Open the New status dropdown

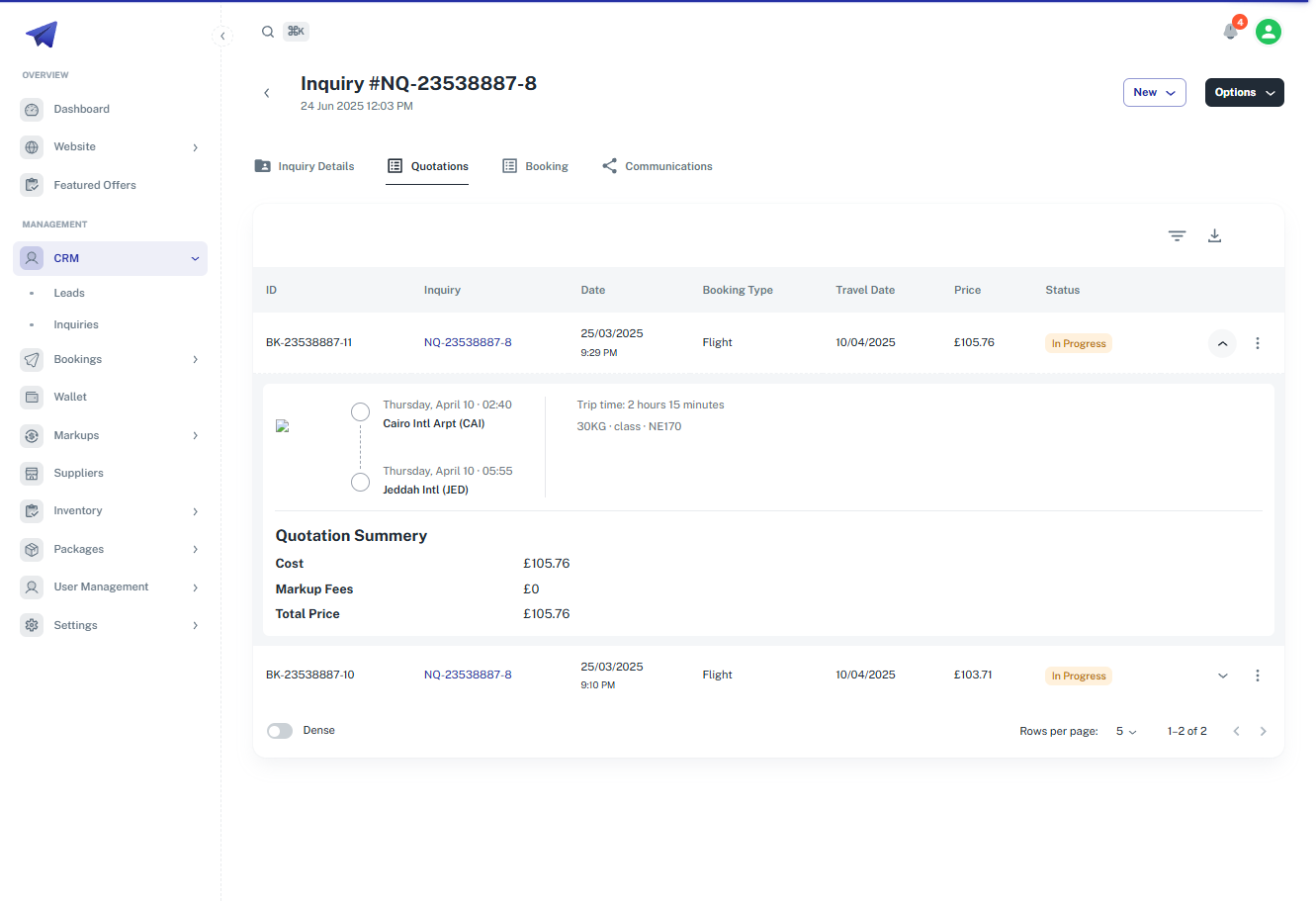[1155, 92]
